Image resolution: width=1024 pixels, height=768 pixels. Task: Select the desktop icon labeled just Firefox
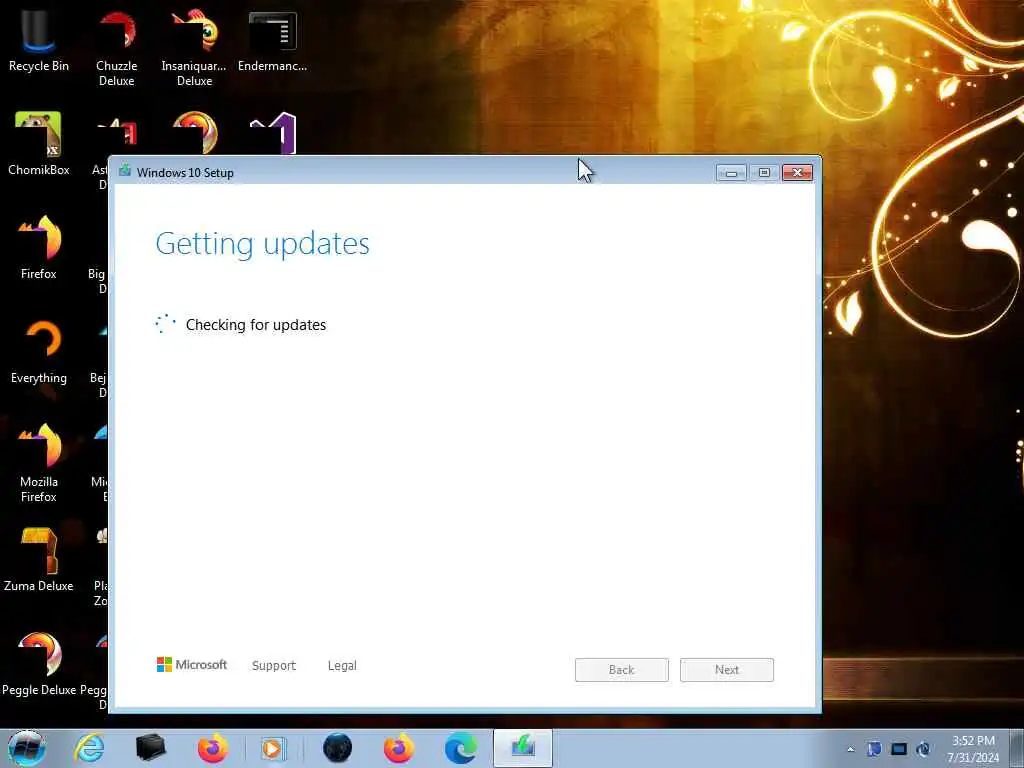point(39,248)
